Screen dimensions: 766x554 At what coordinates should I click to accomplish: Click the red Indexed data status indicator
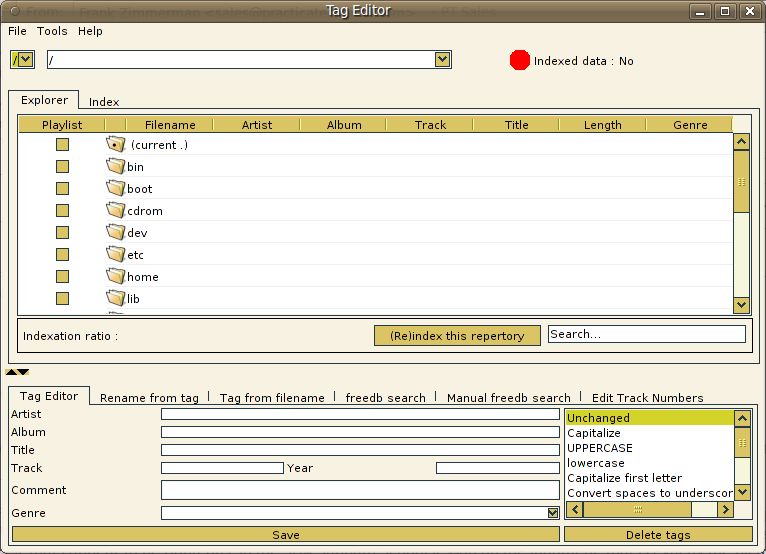[x=520, y=60]
